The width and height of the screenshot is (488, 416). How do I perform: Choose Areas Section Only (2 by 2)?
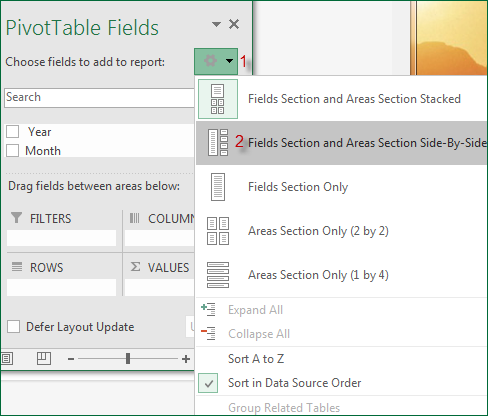point(341,231)
